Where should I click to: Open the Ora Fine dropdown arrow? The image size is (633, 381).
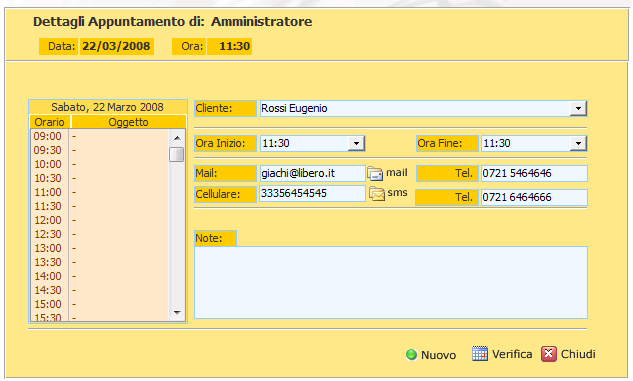click(578, 143)
